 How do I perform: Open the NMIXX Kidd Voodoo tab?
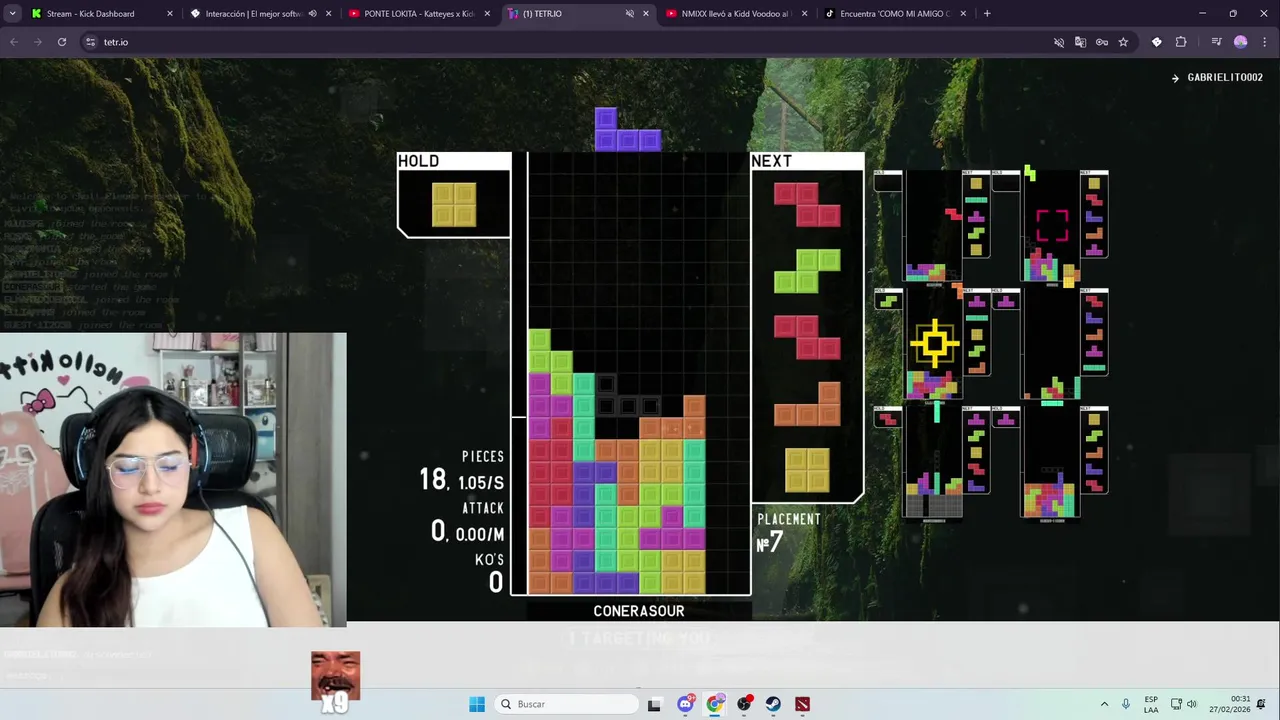click(x=735, y=14)
